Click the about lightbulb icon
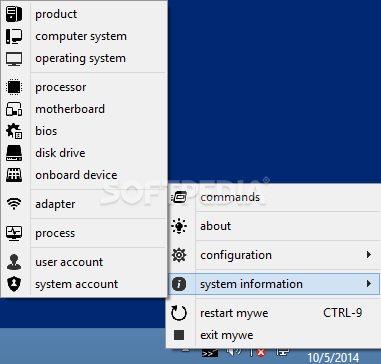The image size is (381, 364). pyautogui.click(x=179, y=226)
